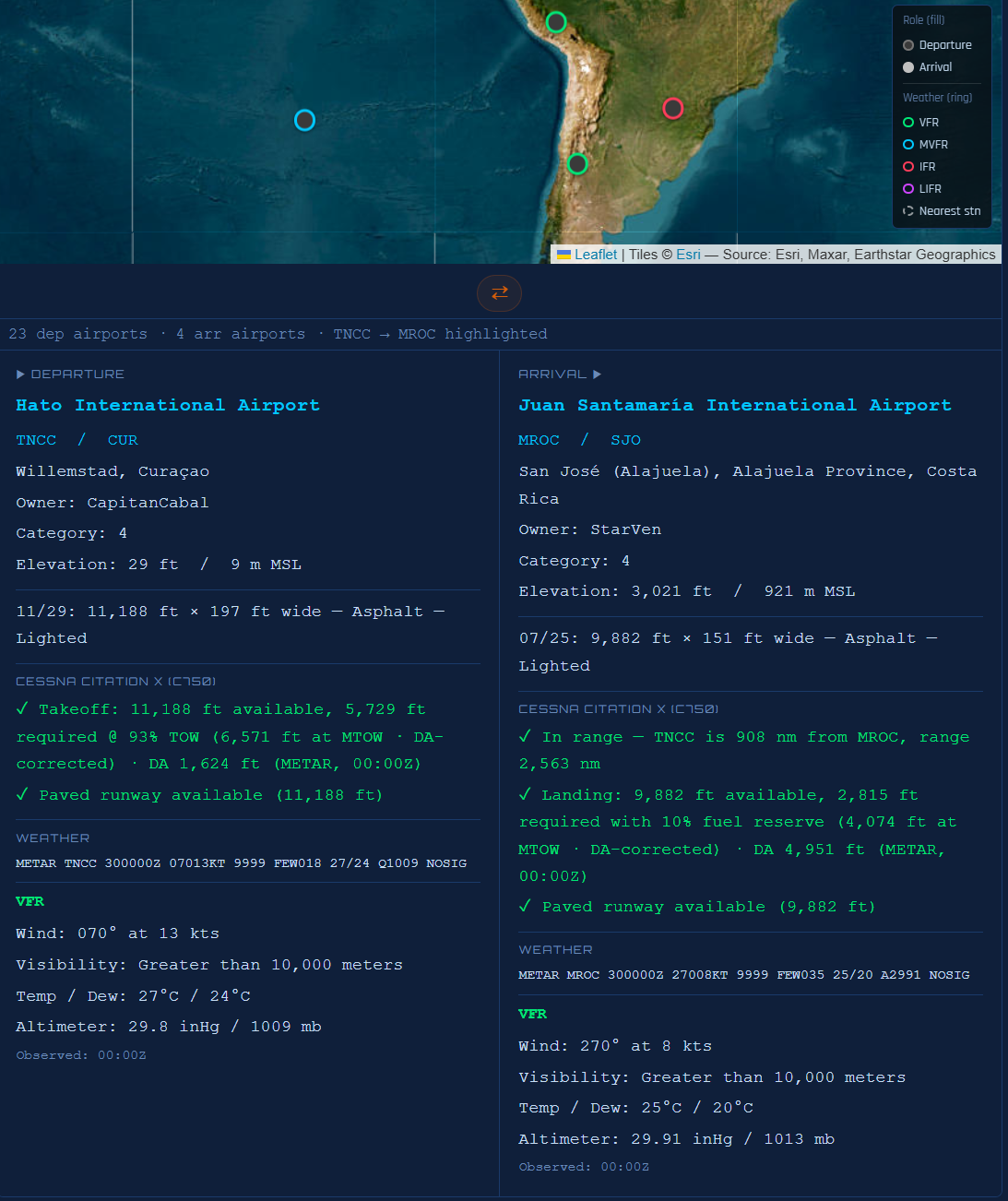Open the Esri tiles link
1008x1201 pixels.
pos(688,255)
